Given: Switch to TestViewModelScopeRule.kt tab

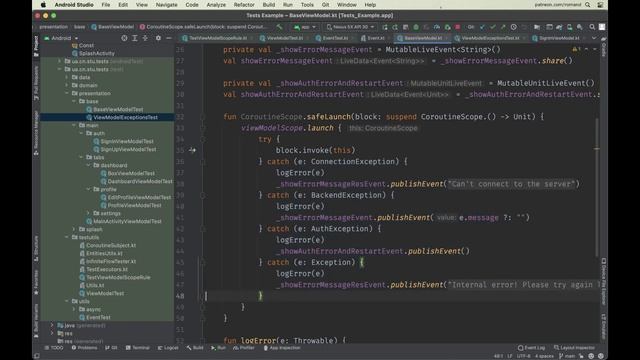Looking at the screenshot, I should 218,38.
